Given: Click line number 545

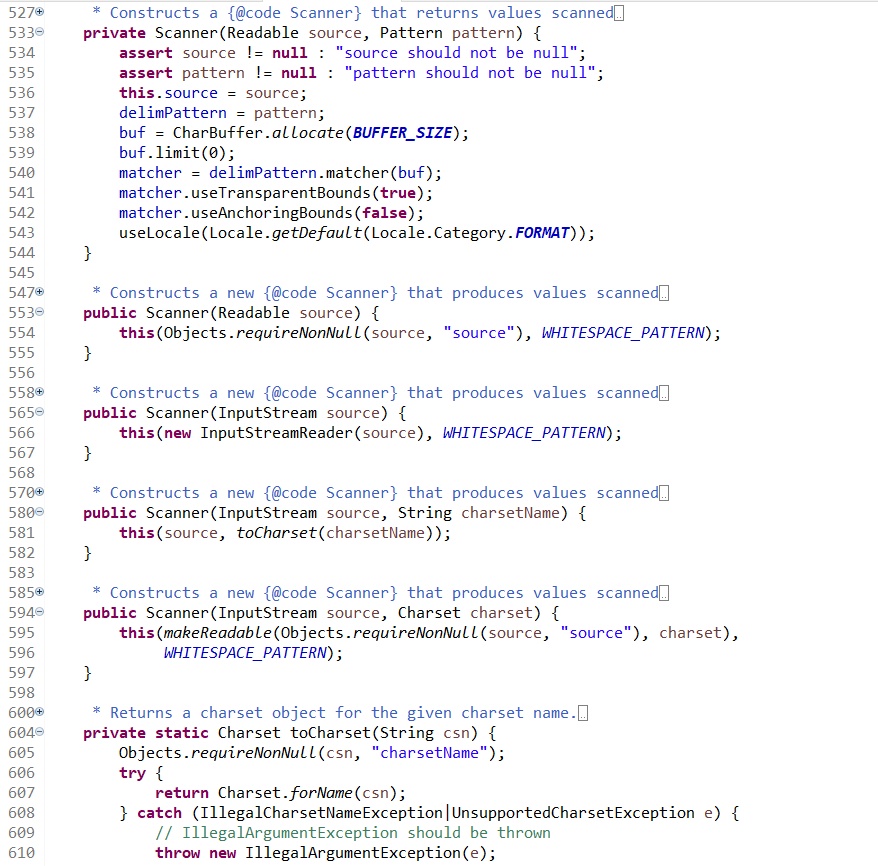Looking at the screenshot, I should pos(22,273).
